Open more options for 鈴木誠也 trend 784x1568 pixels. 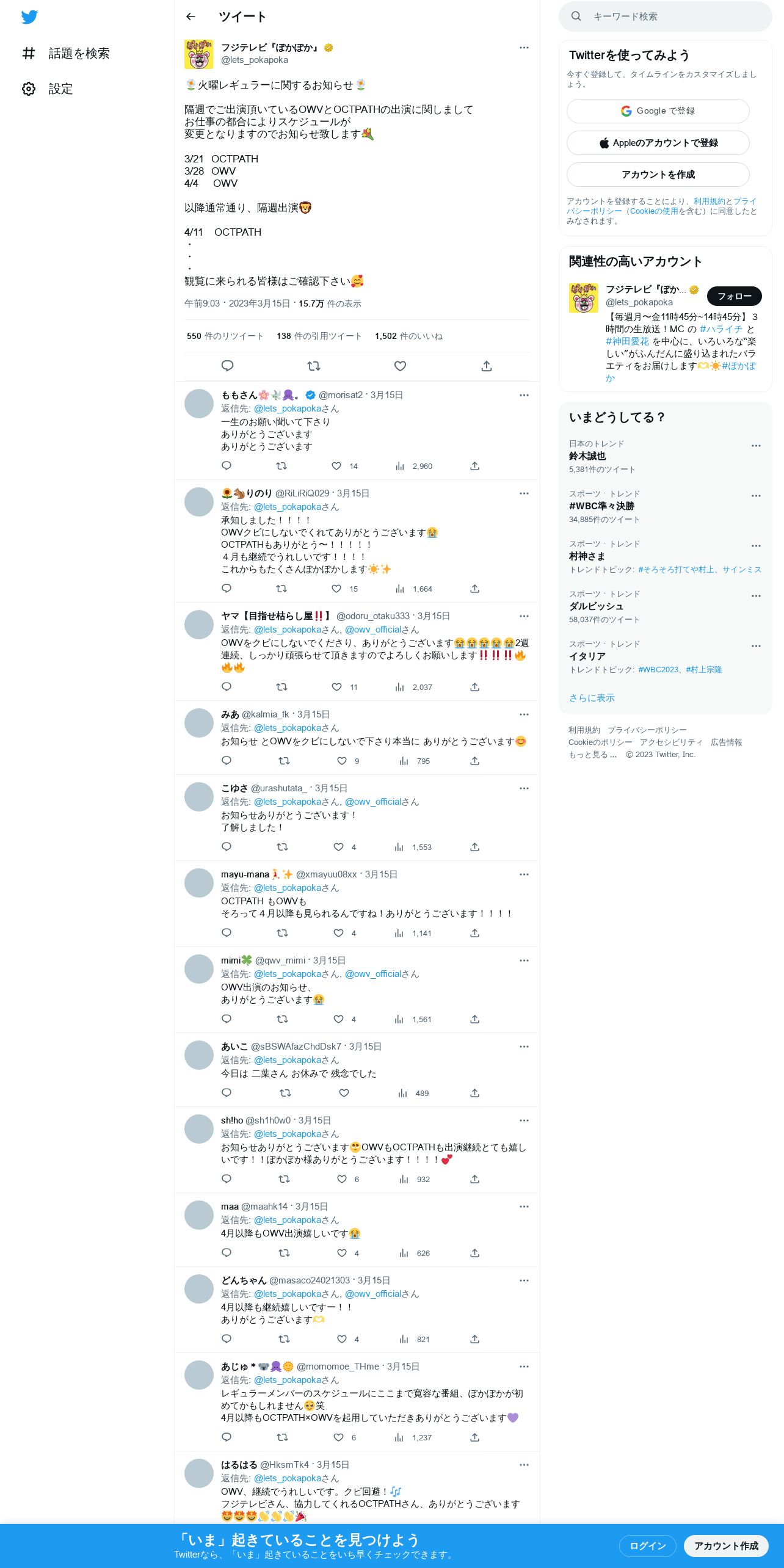click(x=756, y=446)
